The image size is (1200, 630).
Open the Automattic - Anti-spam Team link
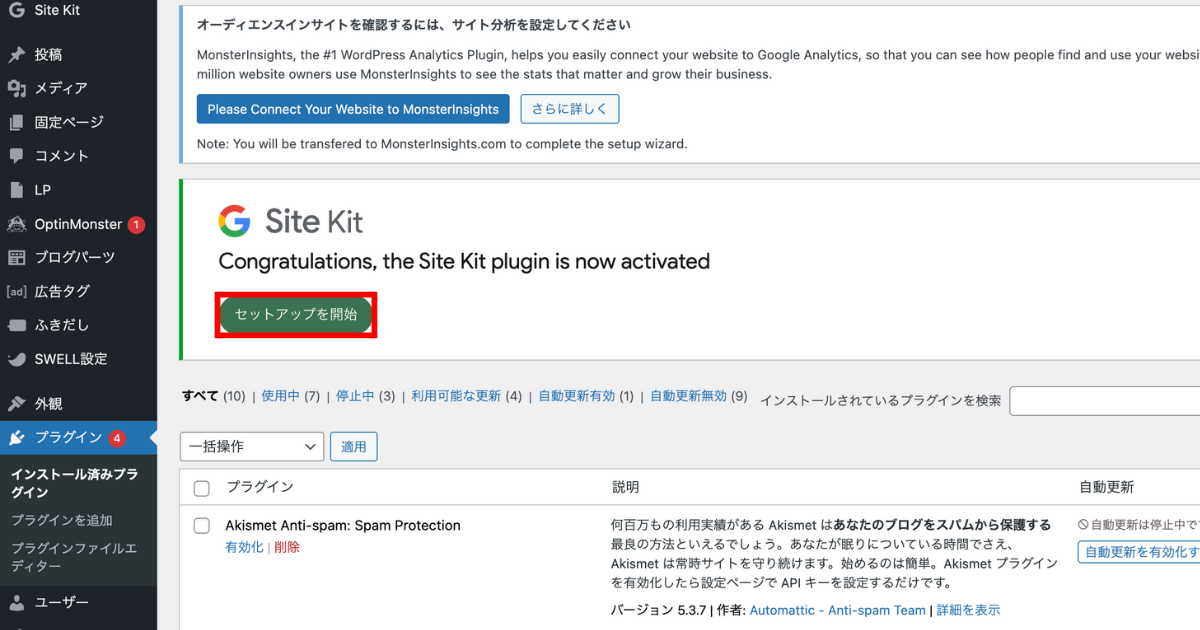coord(838,610)
